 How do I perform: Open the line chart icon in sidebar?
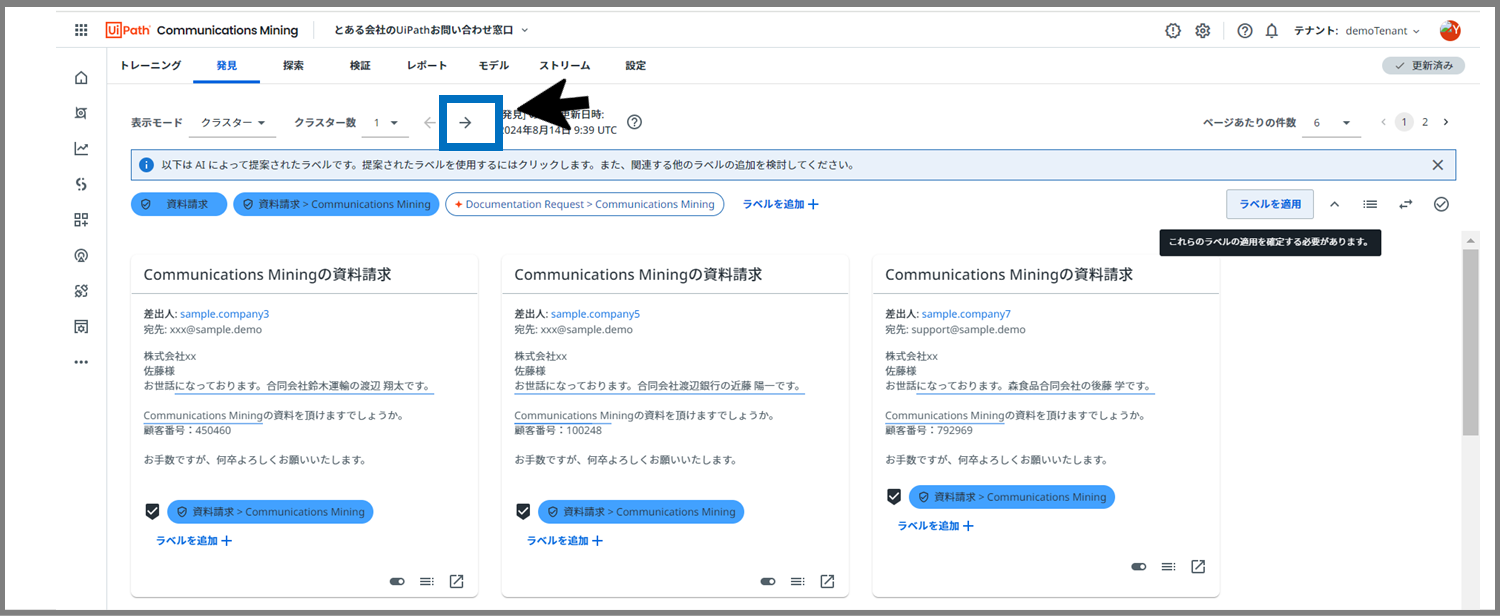81,149
